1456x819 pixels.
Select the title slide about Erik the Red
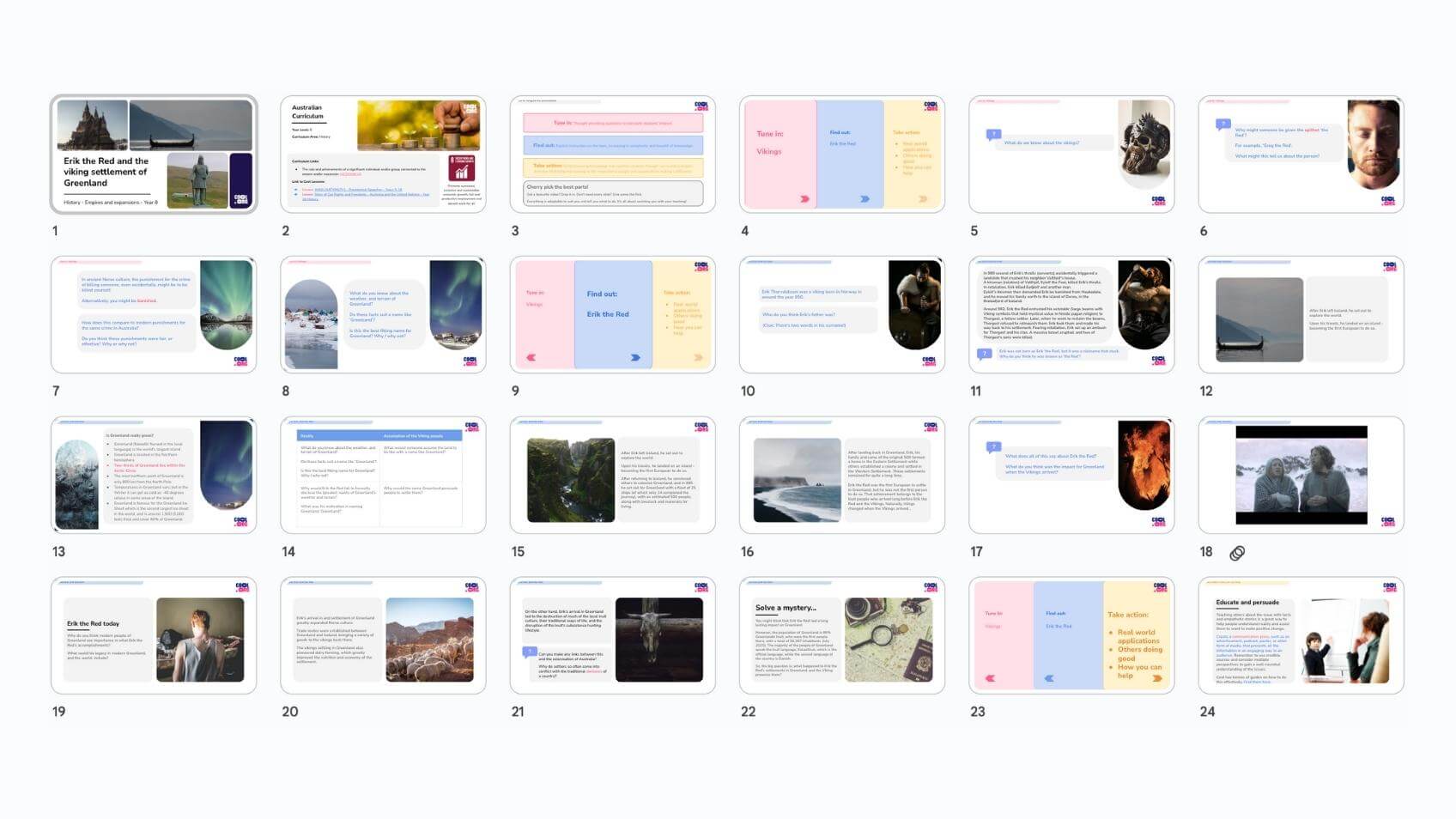point(154,155)
